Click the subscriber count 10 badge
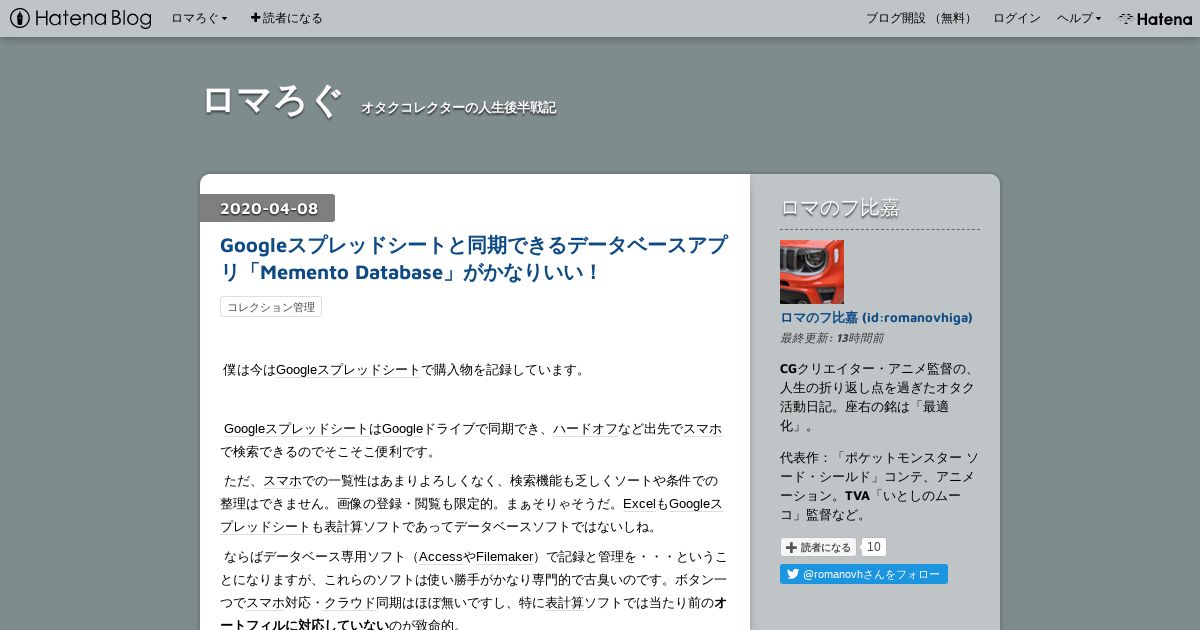The width and height of the screenshot is (1200, 630). pos(874,547)
